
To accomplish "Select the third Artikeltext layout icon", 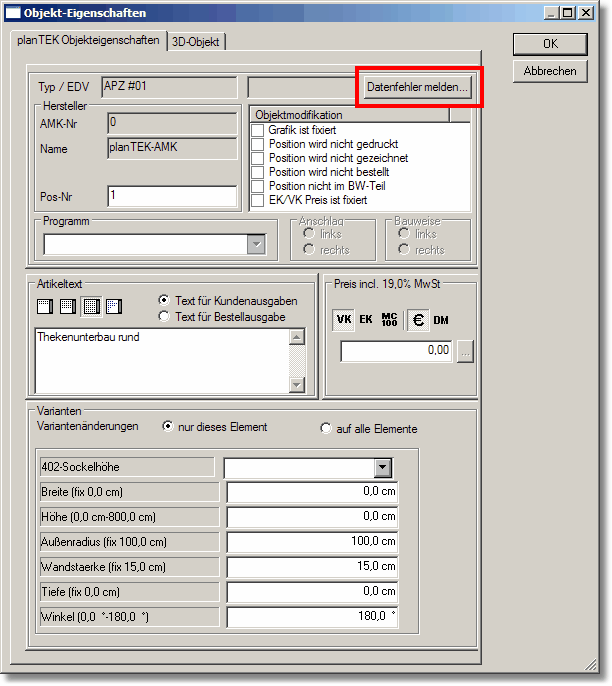I will (91, 307).
